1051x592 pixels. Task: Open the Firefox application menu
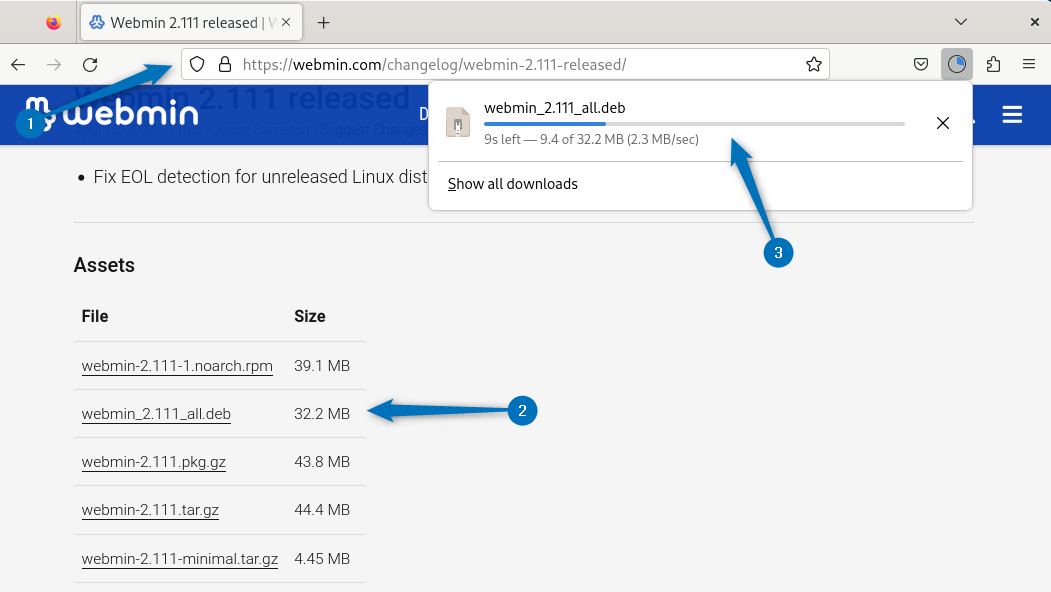pyautogui.click(x=1029, y=63)
